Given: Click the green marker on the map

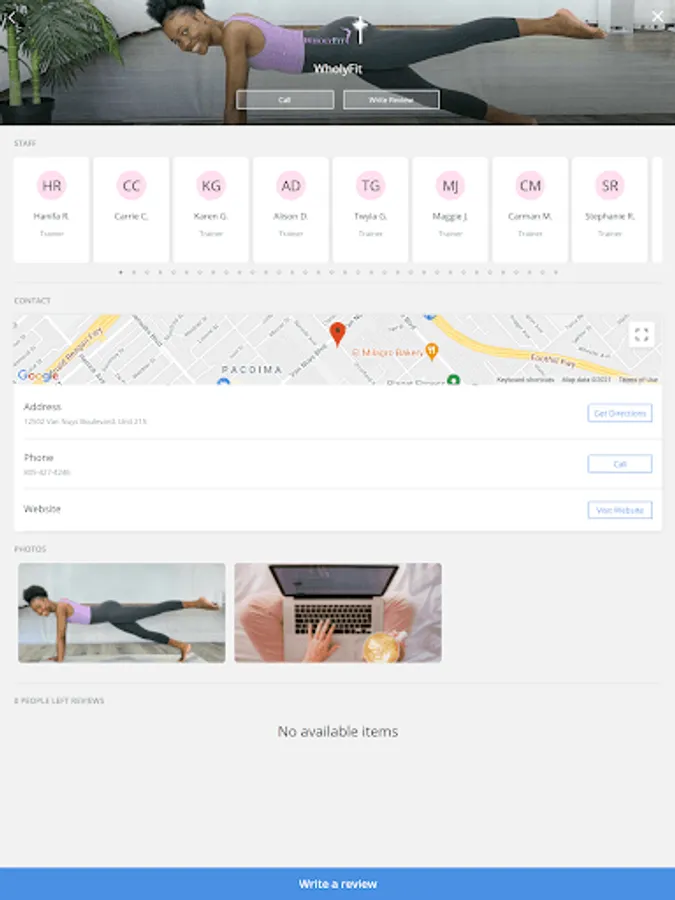Looking at the screenshot, I should tap(453, 380).
